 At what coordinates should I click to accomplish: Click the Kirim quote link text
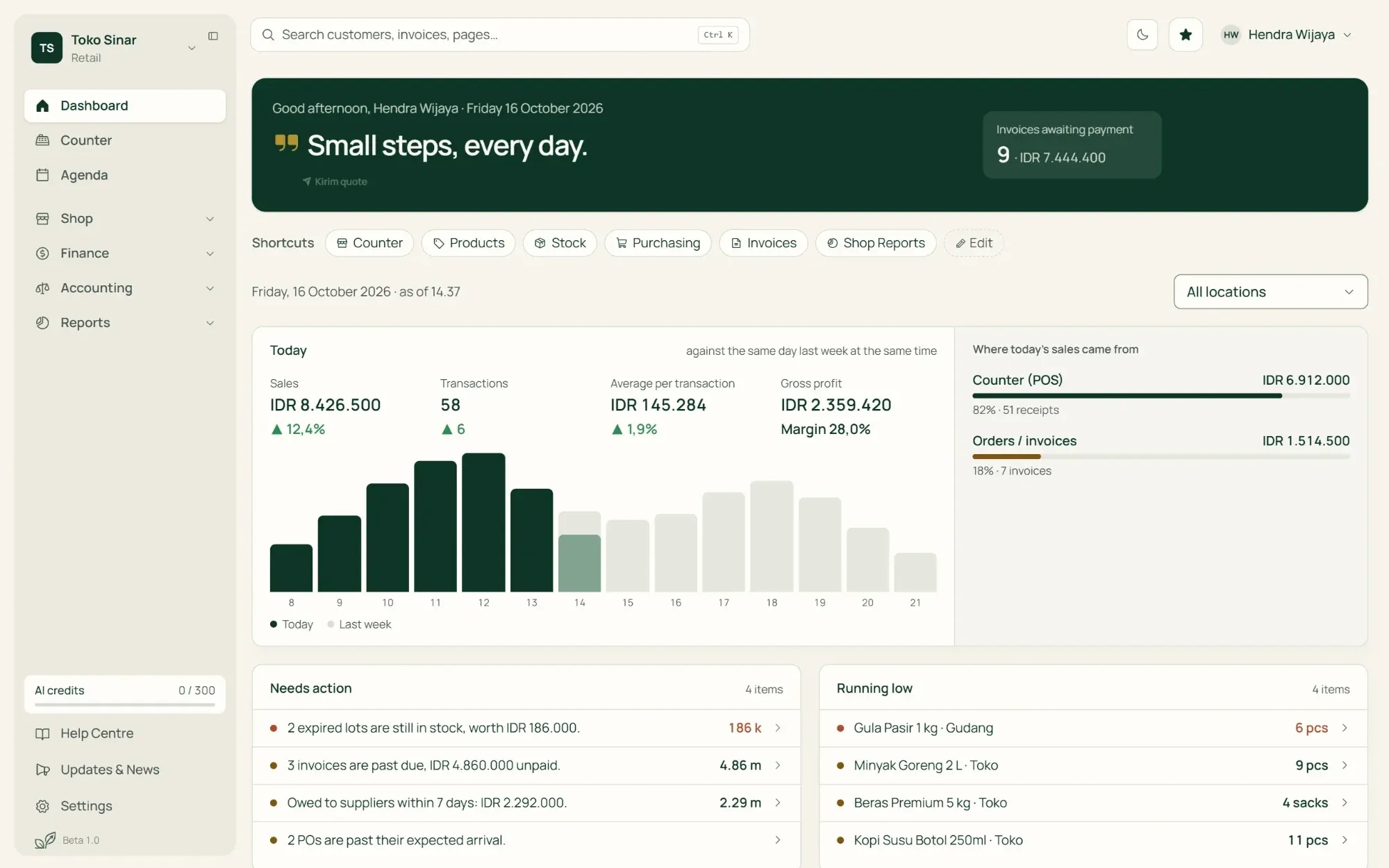[x=341, y=182]
